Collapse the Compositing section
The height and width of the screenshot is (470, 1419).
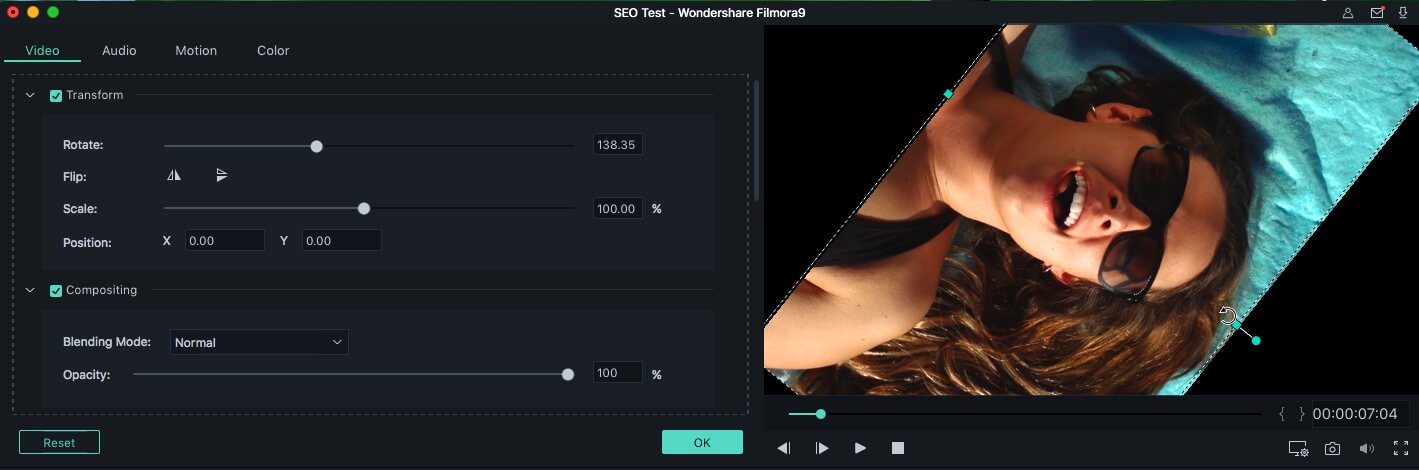coord(30,290)
